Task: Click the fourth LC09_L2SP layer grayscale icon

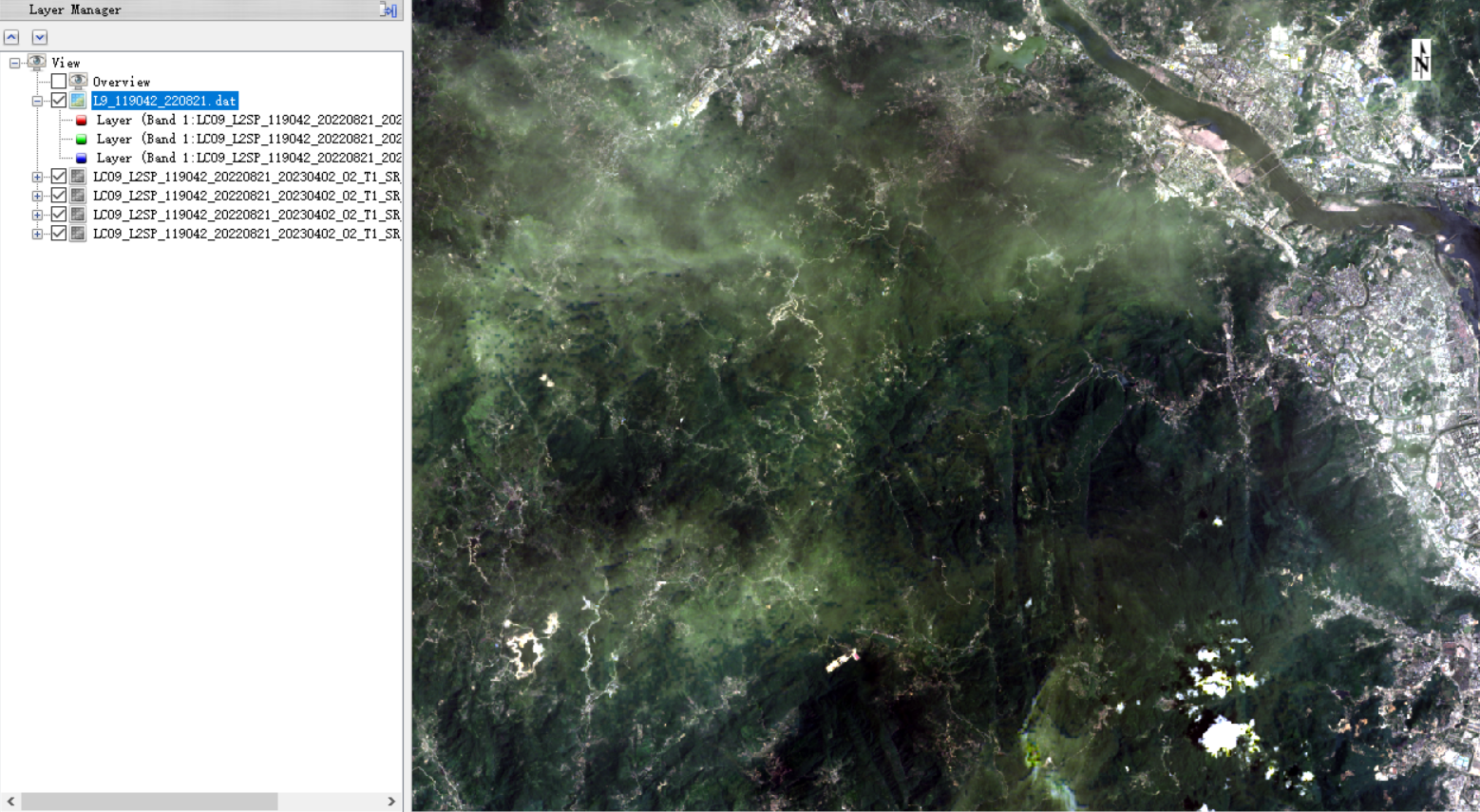Action: pos(78,234)
